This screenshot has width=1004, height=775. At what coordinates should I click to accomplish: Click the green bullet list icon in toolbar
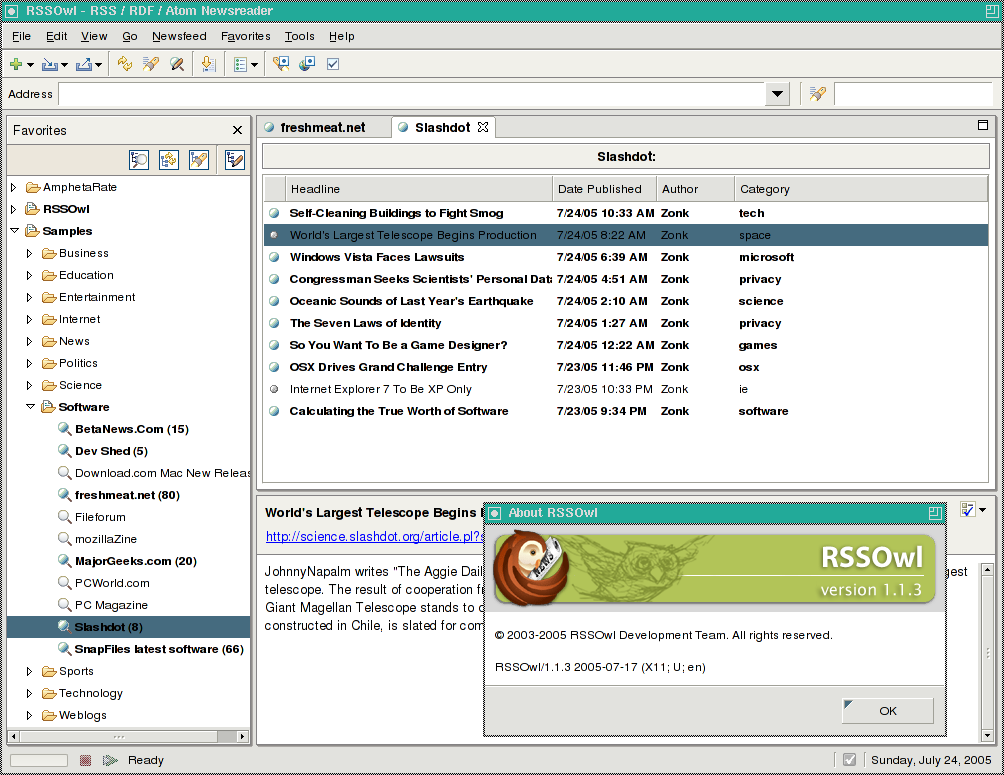point(240,64)
